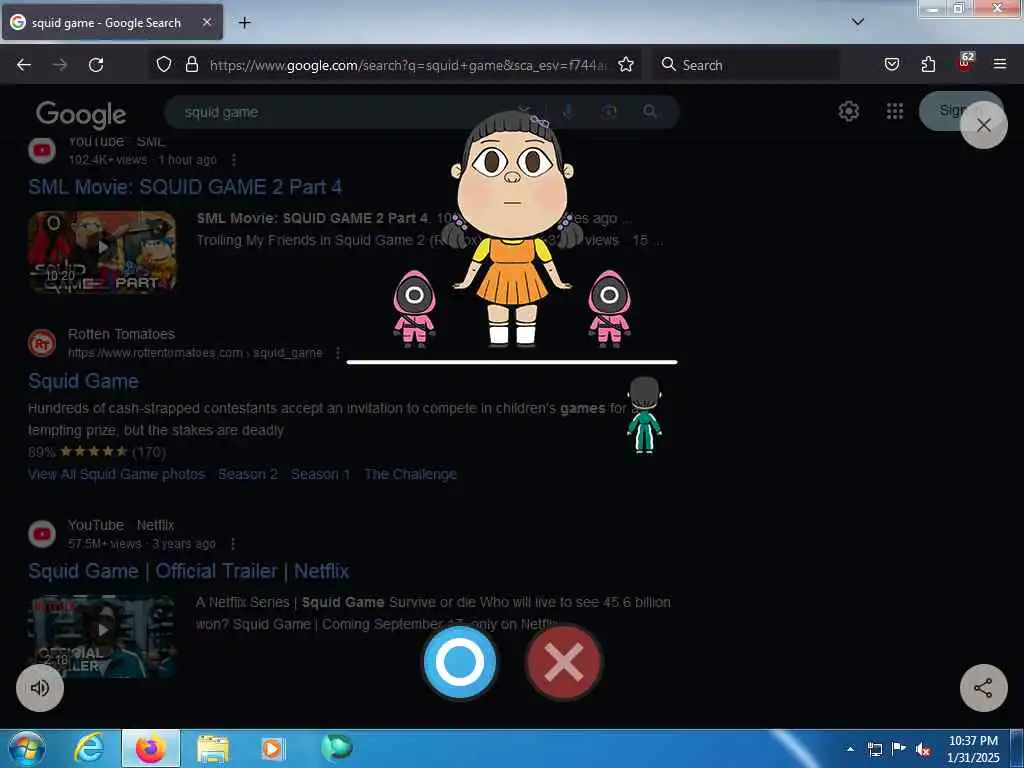The width and height of the screenshot is (1024, 768).
Task: Open the uBlock extension with 62 badge
Action: point(965,63)
